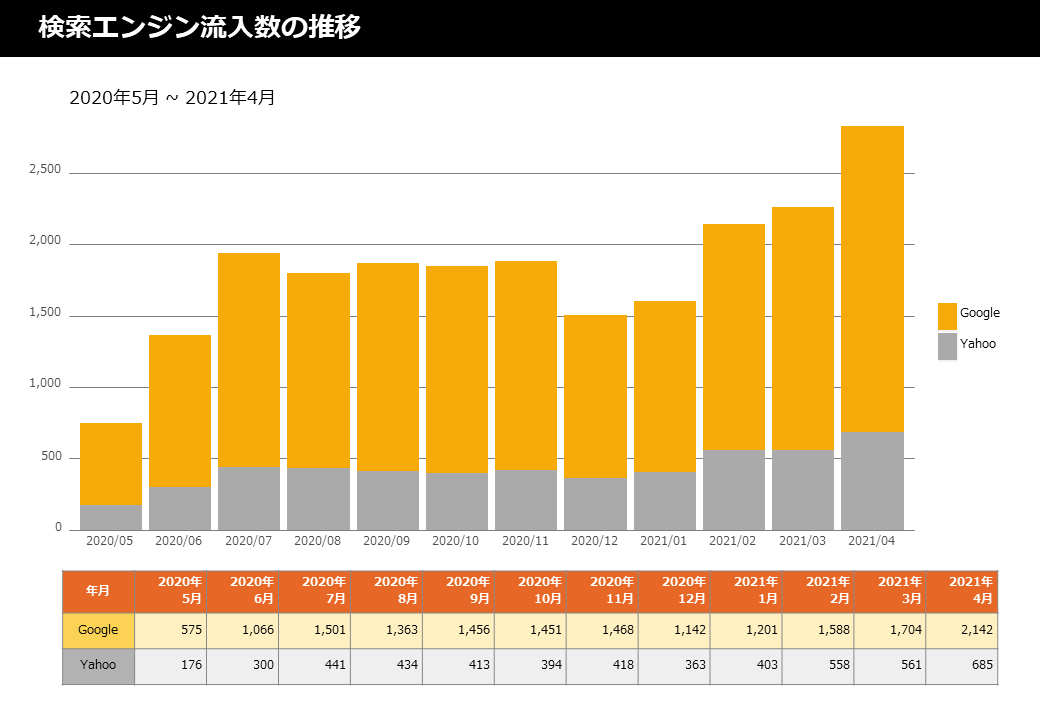Click the orange Google legend swatch
Image resolution: width=1040 pixels, height=720 pixels.
coord(947,316)
